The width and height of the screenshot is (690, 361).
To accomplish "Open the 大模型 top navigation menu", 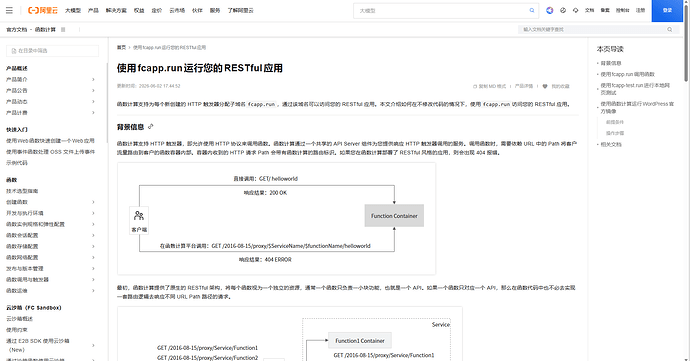I will coord(73,10).
